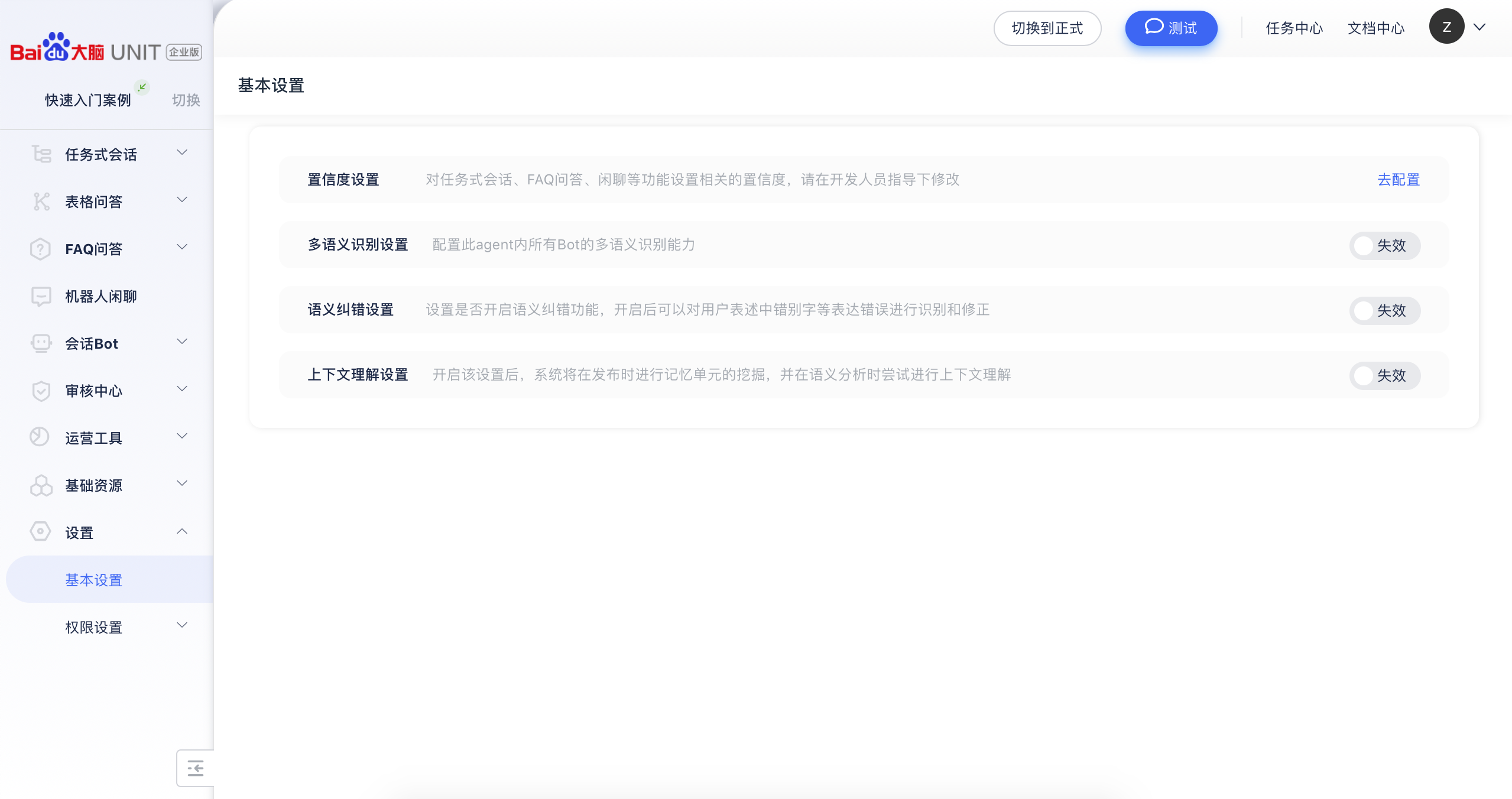The image size is (1512, 799).
Task: Click the 企业版 edition badge
Action: coord(184,52)
